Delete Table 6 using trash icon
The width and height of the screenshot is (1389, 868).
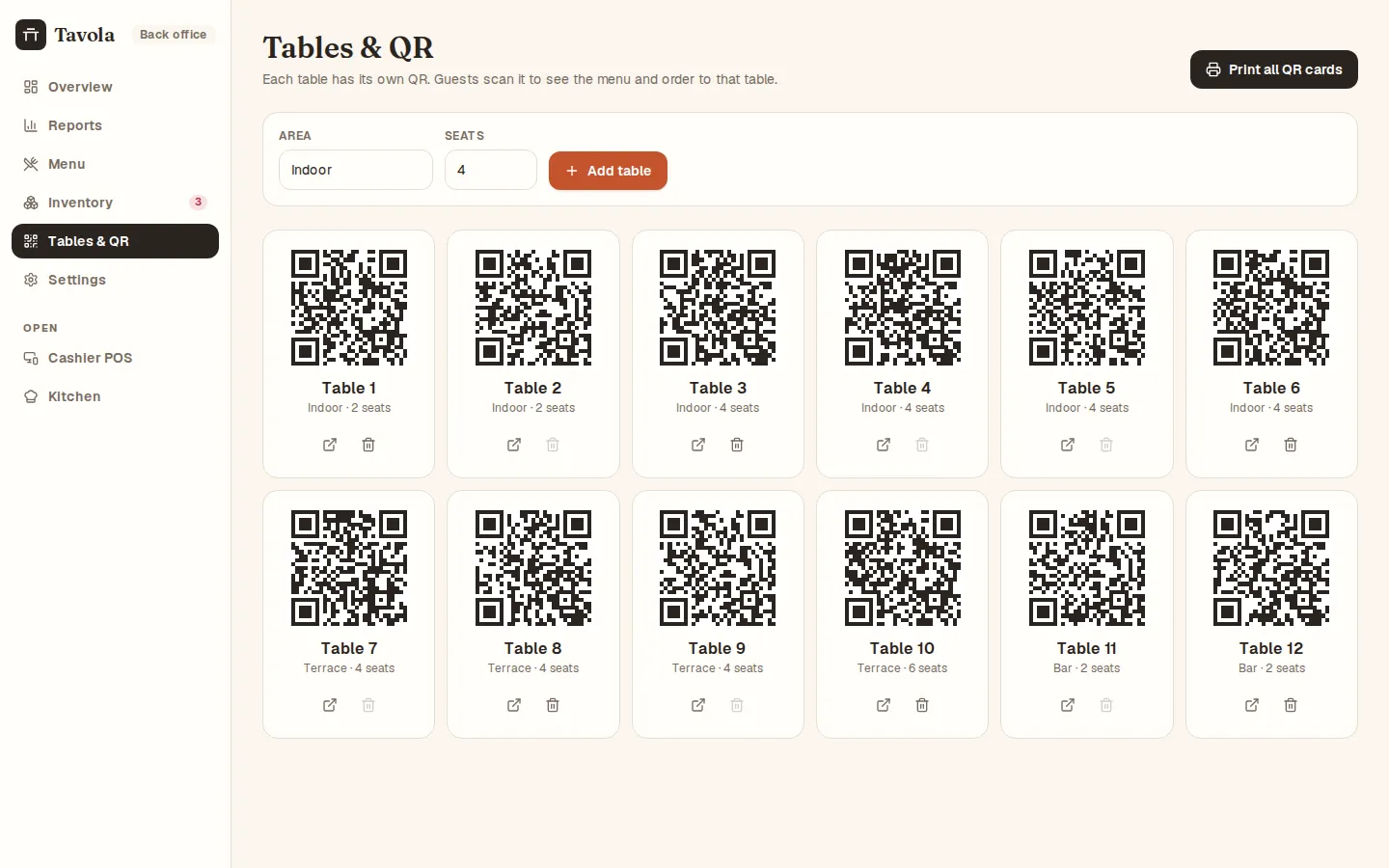click(1291, 445)
